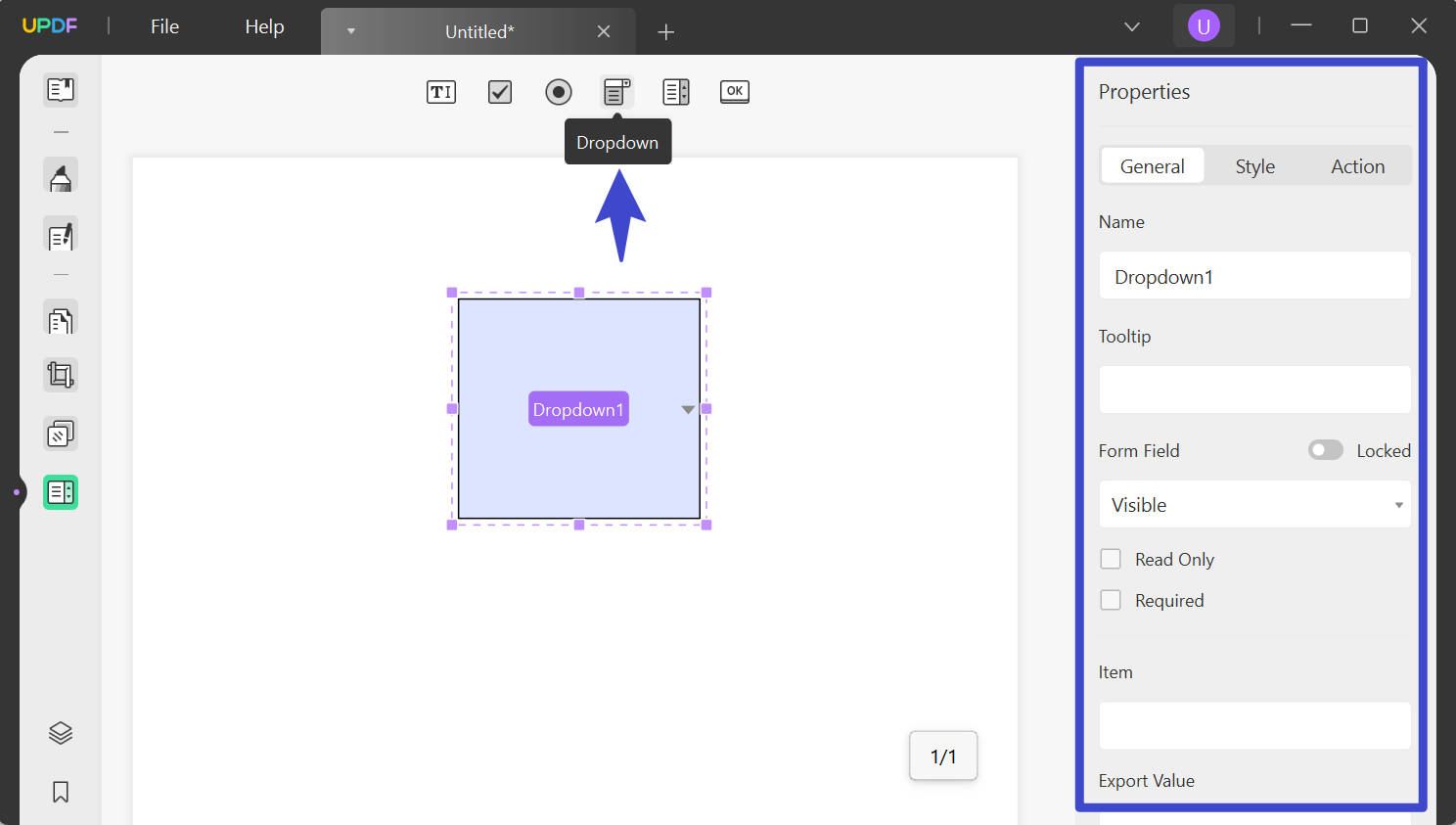
Task: Select the Push Button (OK) form tool
Action: coord(734,91)
